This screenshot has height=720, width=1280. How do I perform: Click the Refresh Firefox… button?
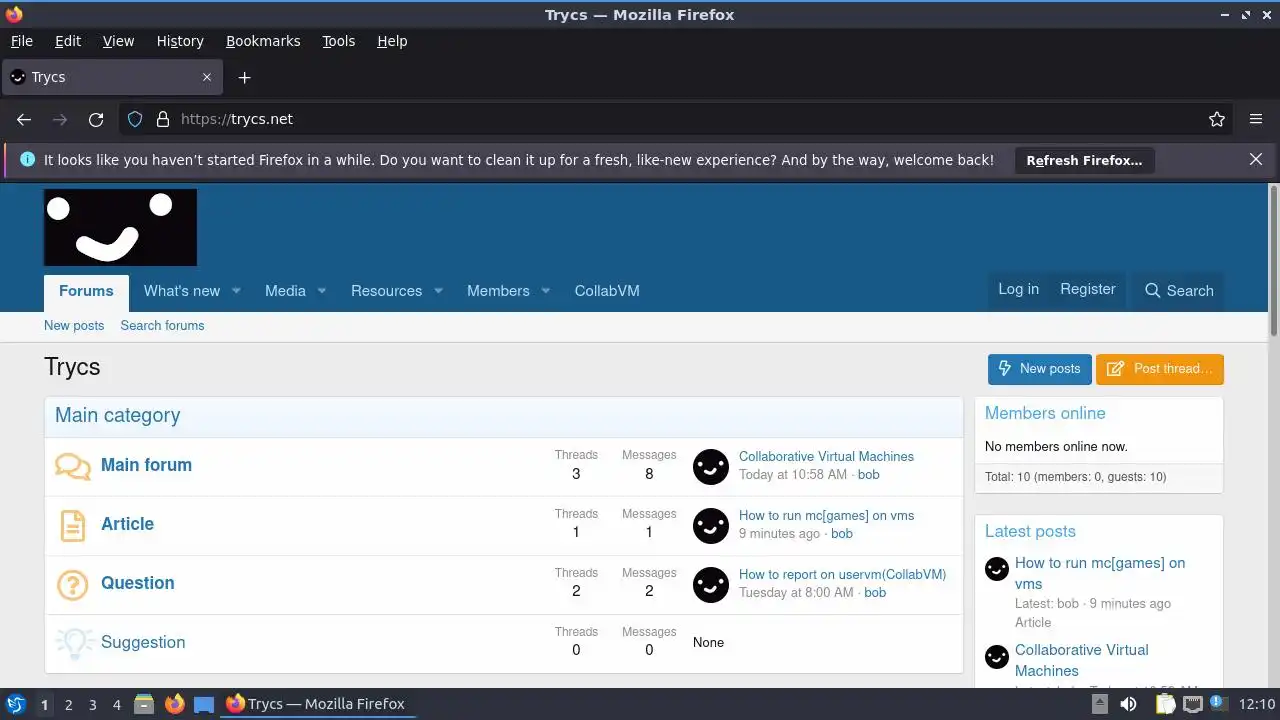(1084, 160)
